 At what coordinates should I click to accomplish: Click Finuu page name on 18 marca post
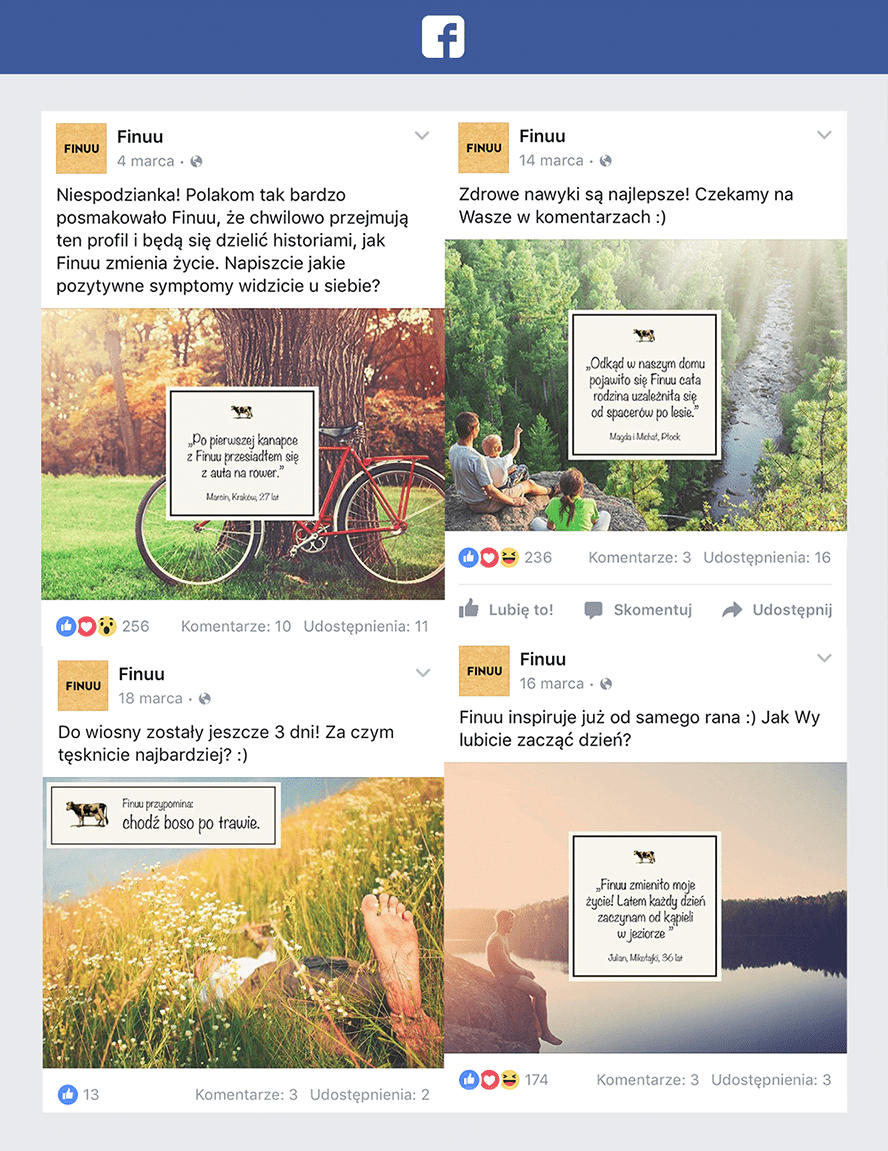(142, 674)
